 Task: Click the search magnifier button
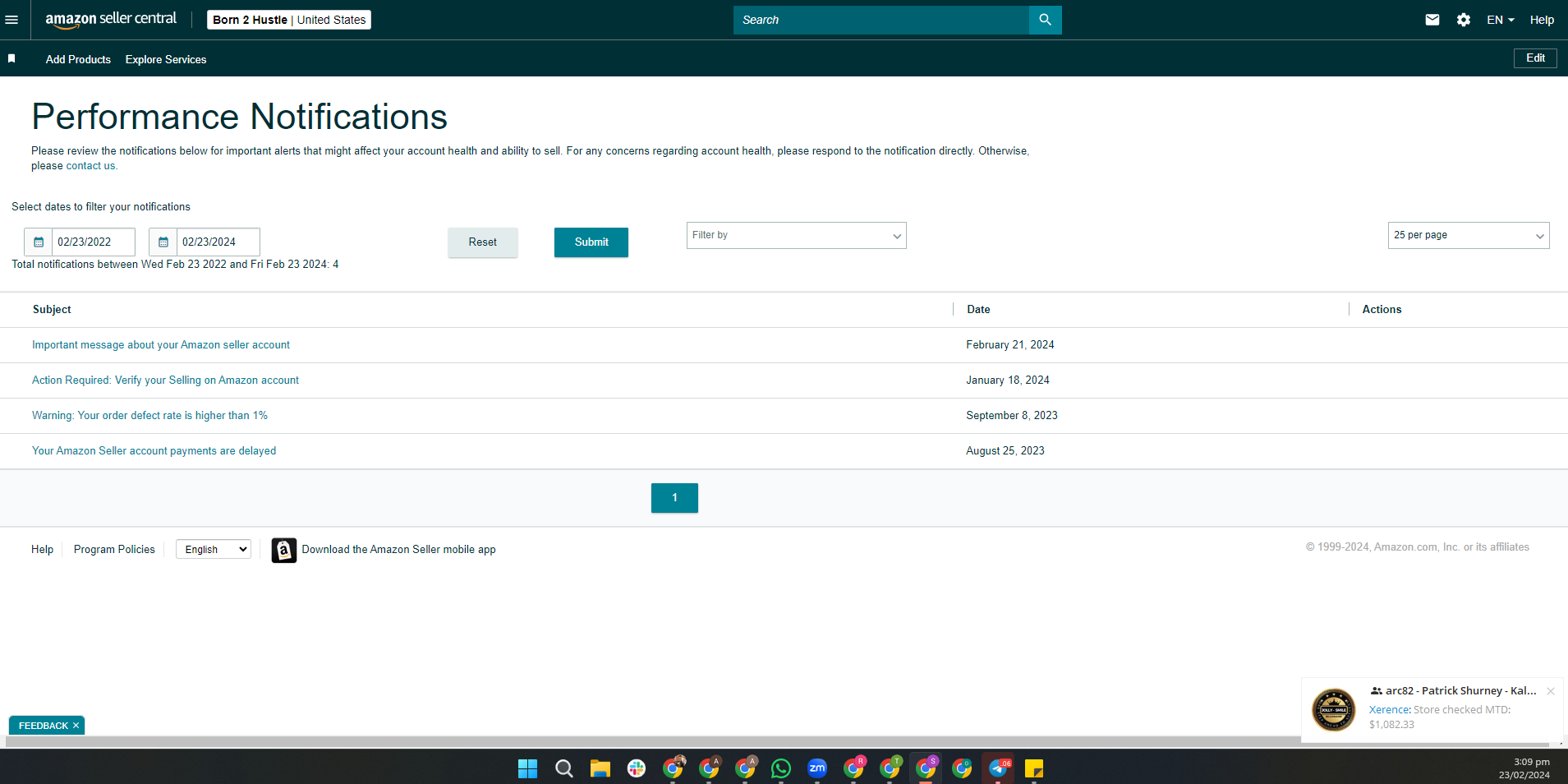1045,20
